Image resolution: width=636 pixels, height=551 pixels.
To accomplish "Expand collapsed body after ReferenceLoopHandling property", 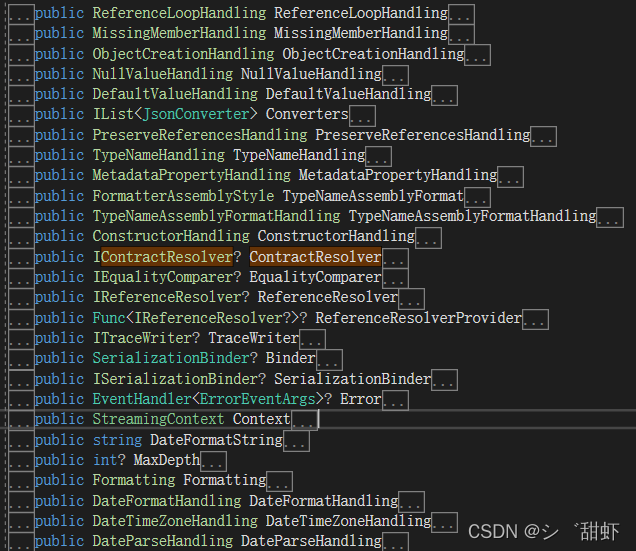I will pos(461,15).
